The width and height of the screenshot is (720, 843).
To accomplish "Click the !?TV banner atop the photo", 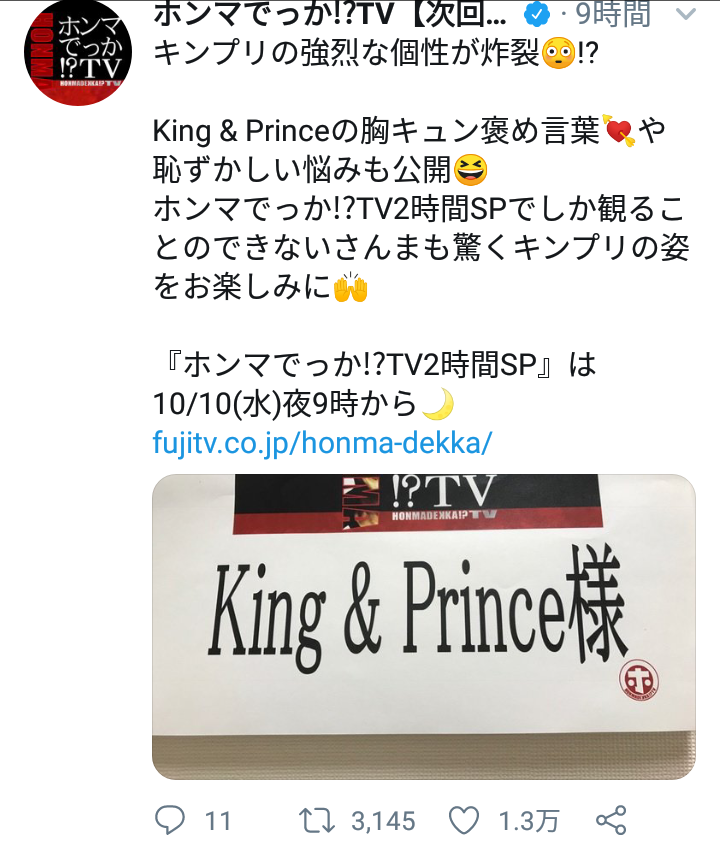I will coord(417,504).
